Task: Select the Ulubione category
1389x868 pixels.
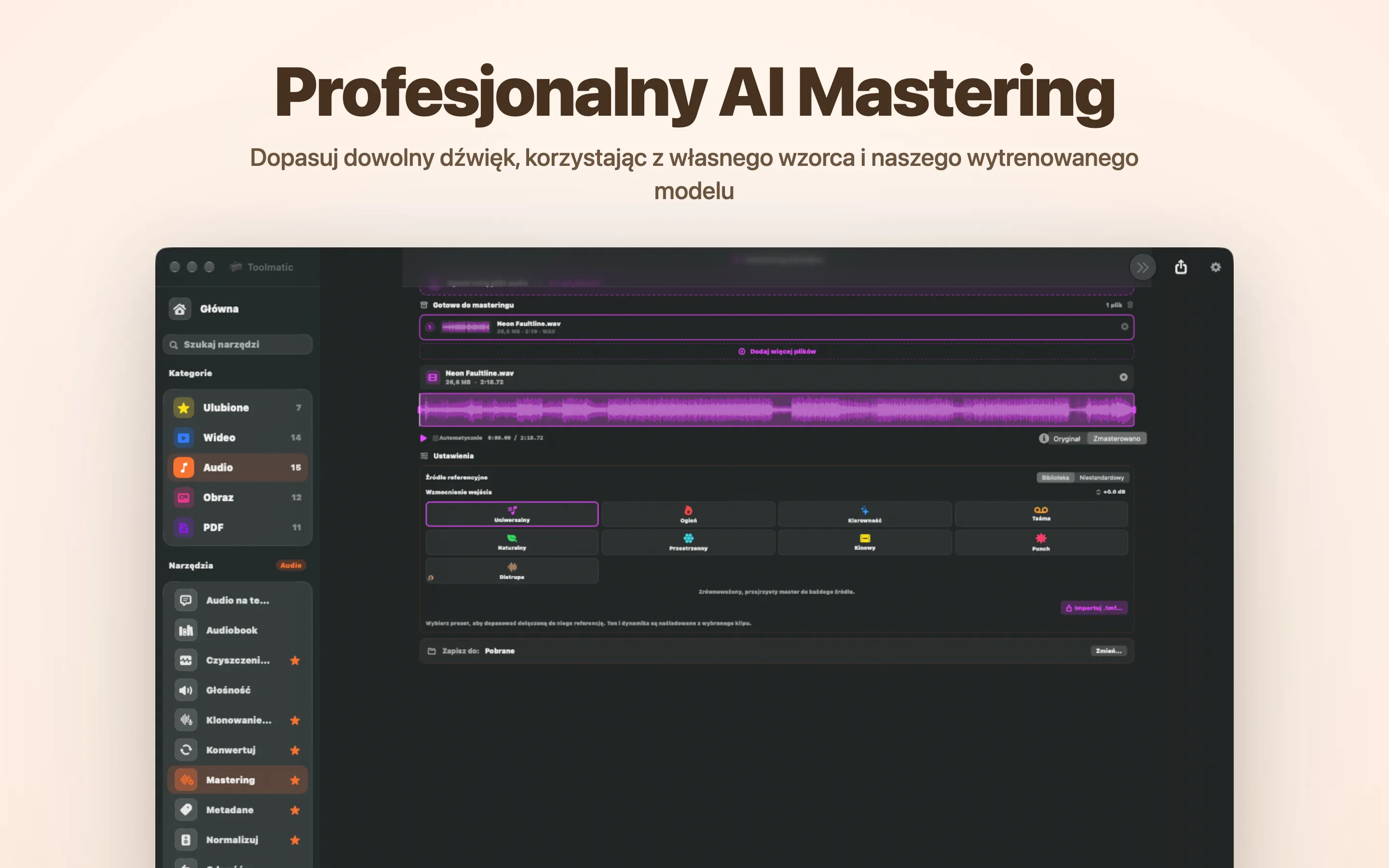Action: [x=238, y=407]
